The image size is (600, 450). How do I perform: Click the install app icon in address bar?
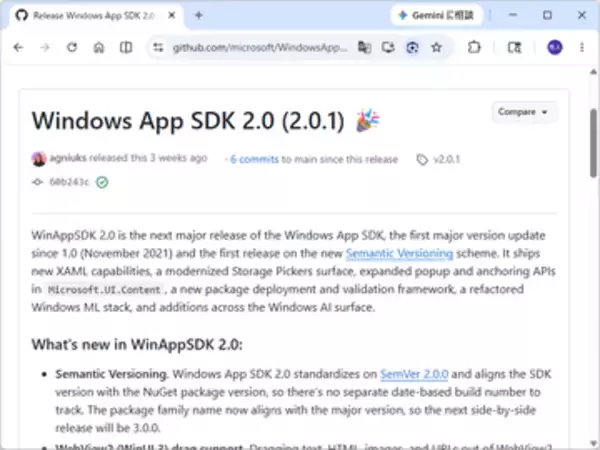click(388, 47)
